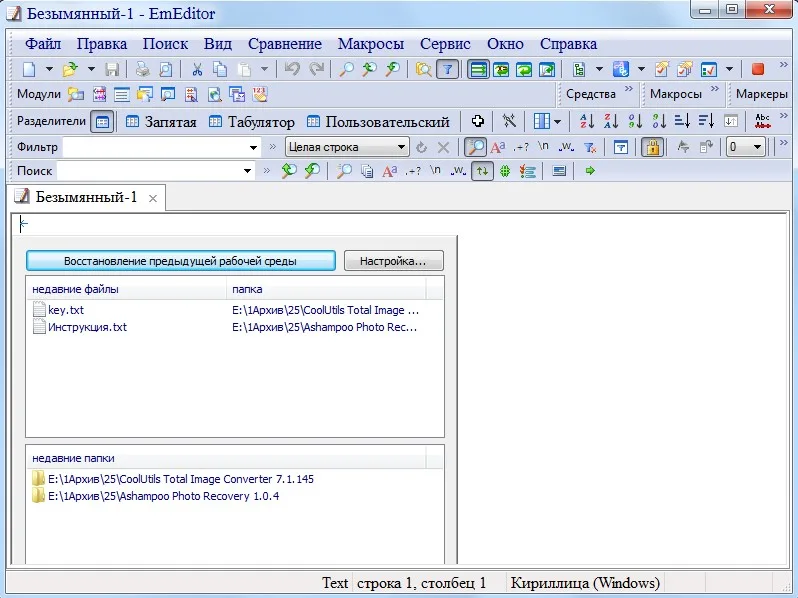The width and height of the screenshot is (798, 598).
Task: Open the Сравнение menu
Action: [x=284, y=44]
